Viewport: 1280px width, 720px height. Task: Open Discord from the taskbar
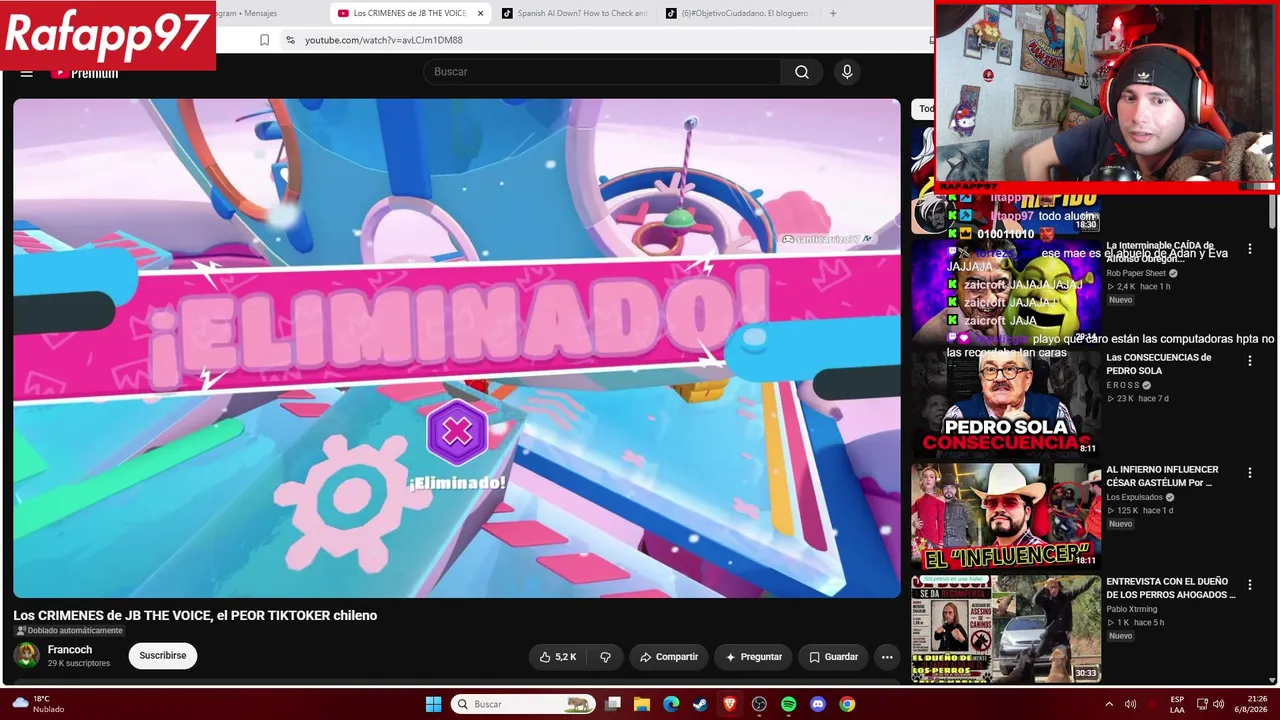click(x=818, y=704)
